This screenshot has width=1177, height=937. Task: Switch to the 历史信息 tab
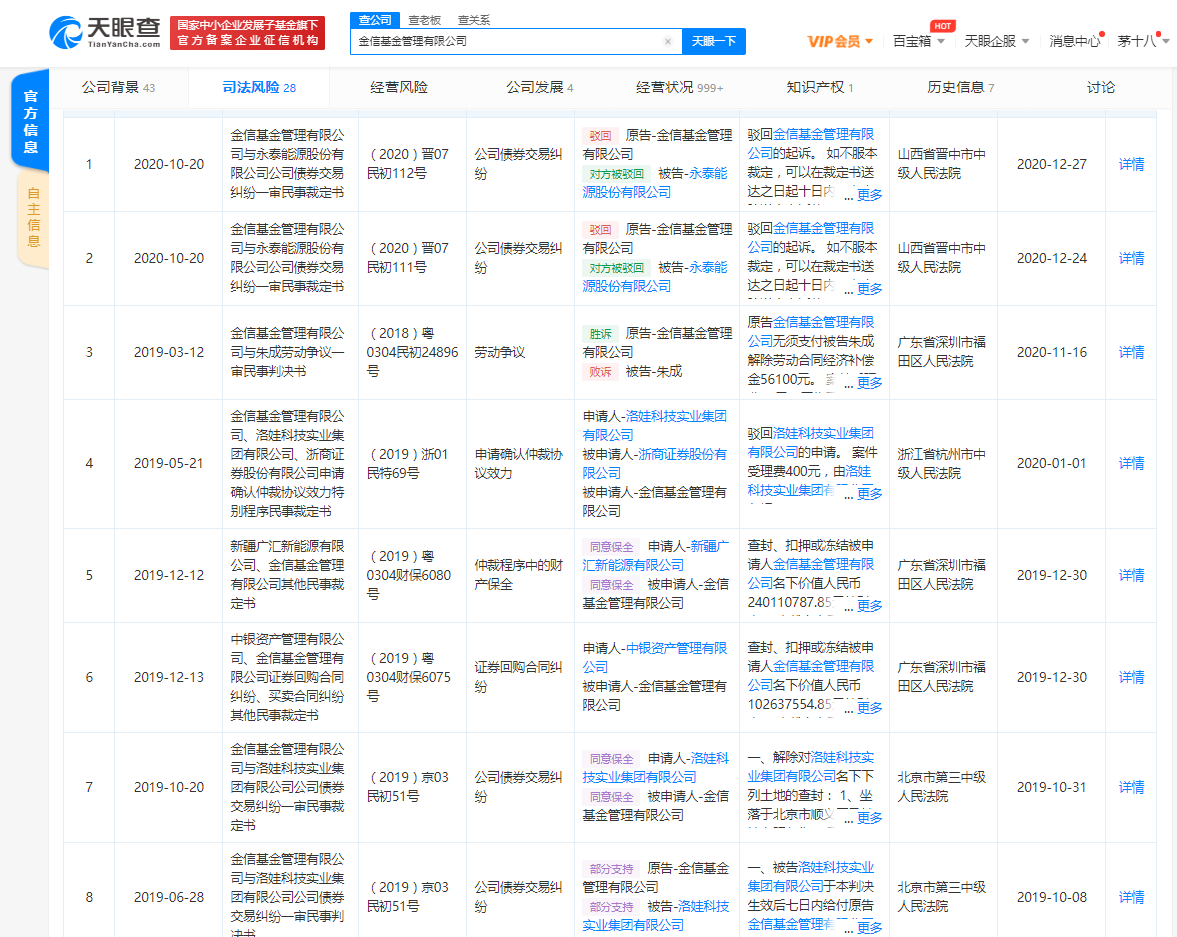click(961, 88)
